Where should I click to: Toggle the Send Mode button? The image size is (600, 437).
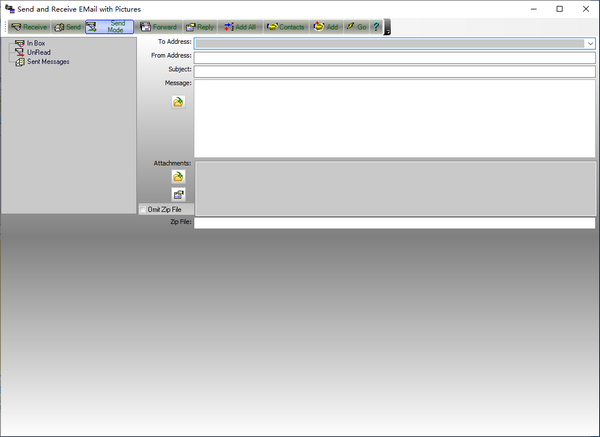pos(109,27)
